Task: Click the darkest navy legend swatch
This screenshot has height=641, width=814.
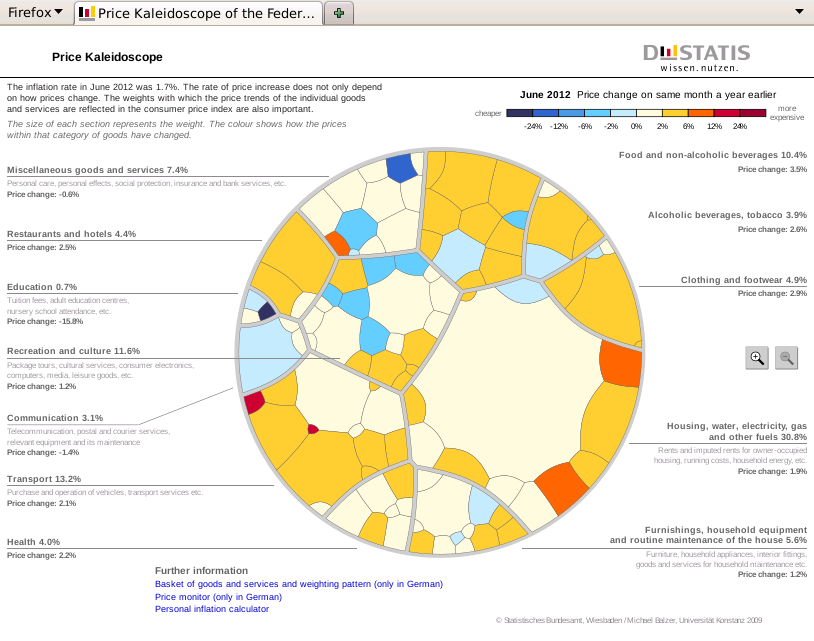Action: click(520, 113)
